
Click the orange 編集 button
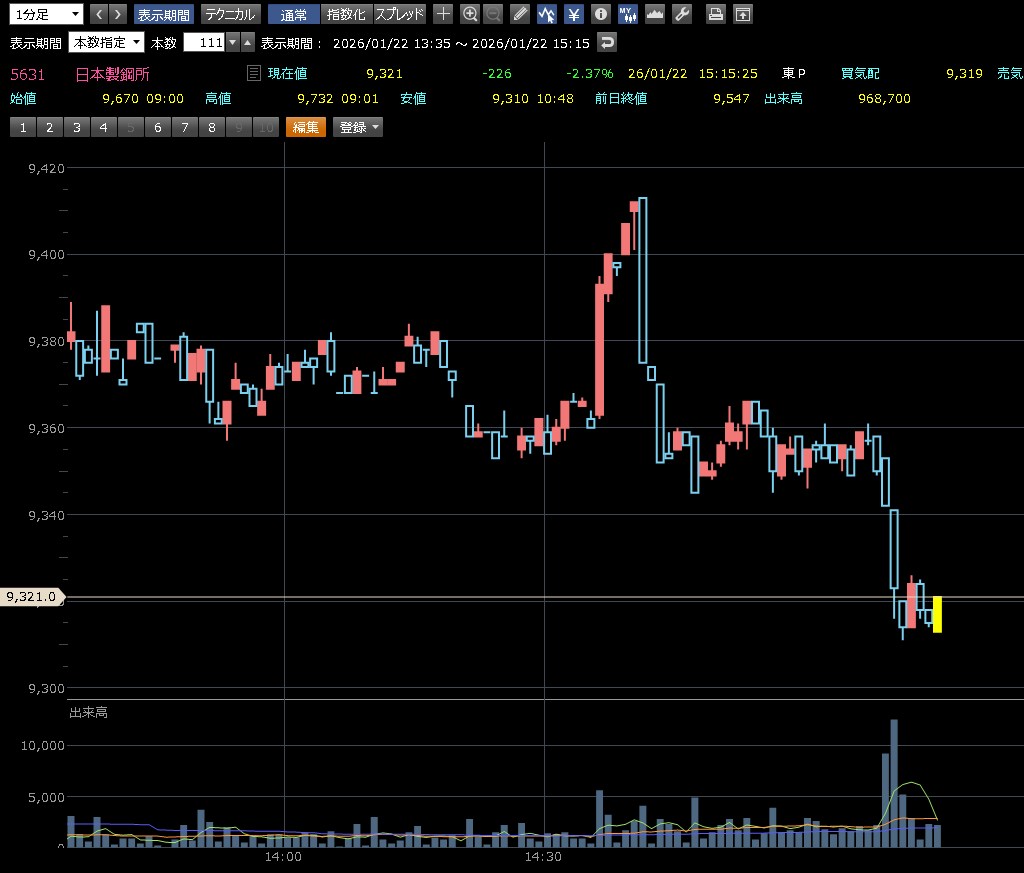click(305, 127)
